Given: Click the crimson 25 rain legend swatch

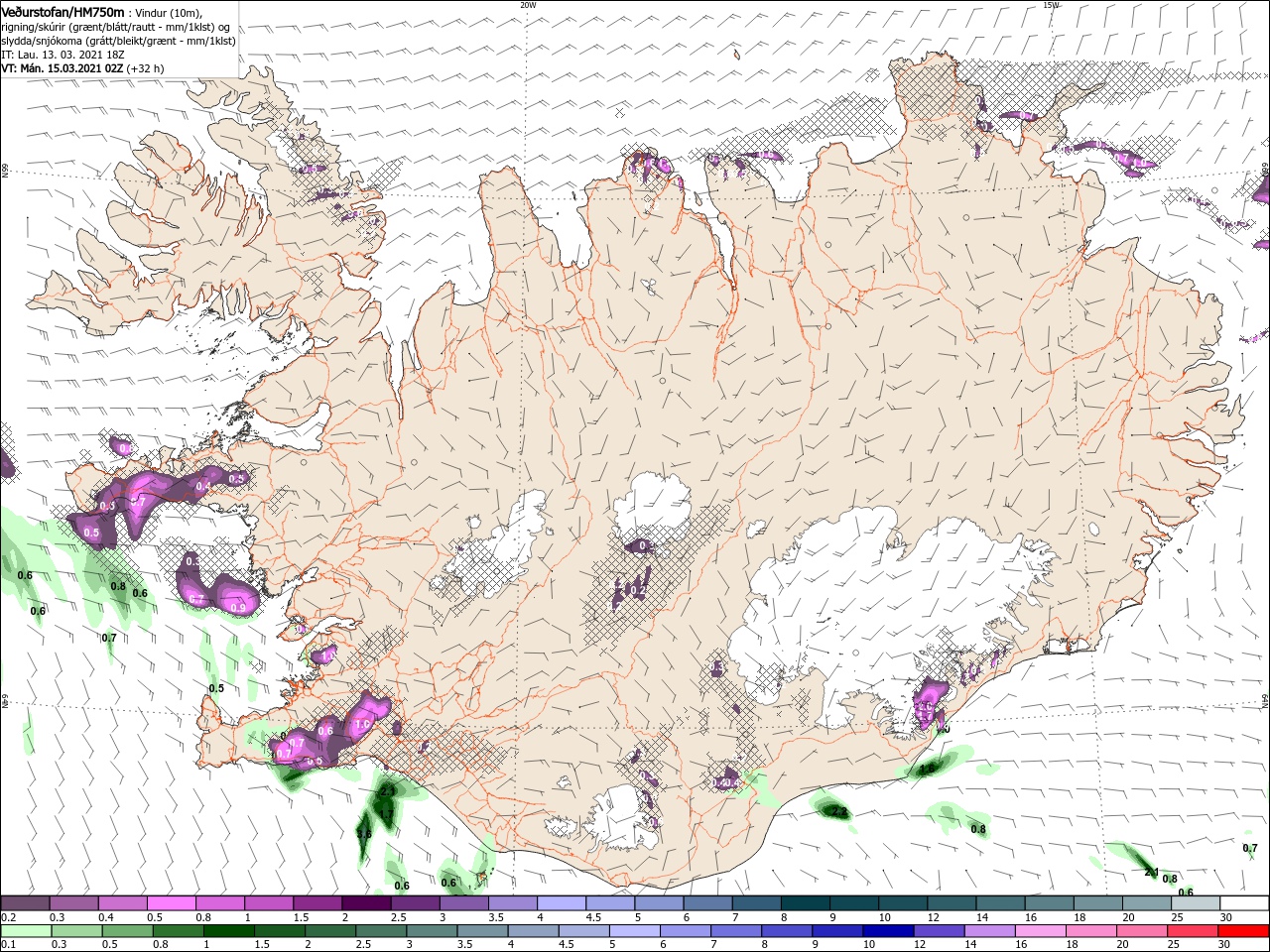Looking at the screenshot, I should click(x=1191, y=932).
